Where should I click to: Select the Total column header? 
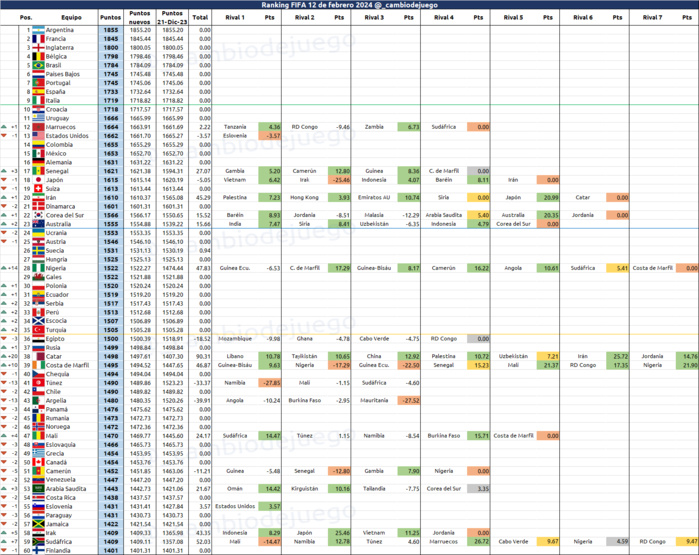tap(200, 18)
